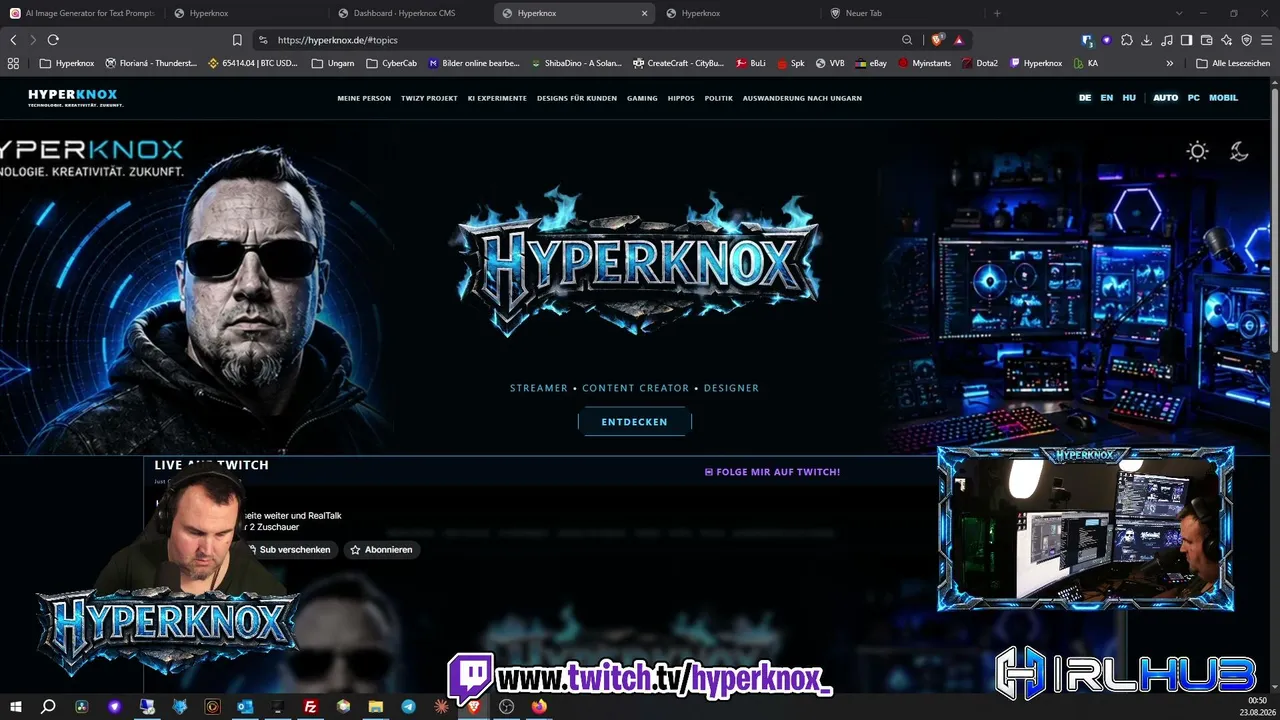Open the Bitwarden extension icon
The image size is (1280, 720).
click(1087, 40)
